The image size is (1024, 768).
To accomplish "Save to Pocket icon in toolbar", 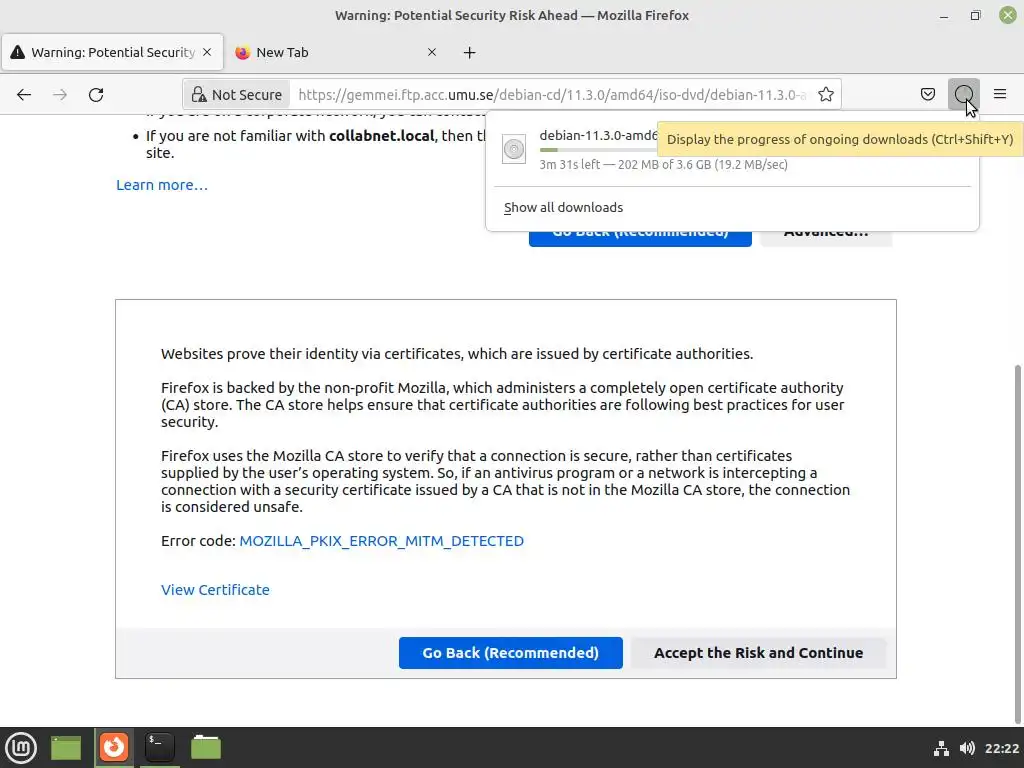I will click(x=927, y=94).
